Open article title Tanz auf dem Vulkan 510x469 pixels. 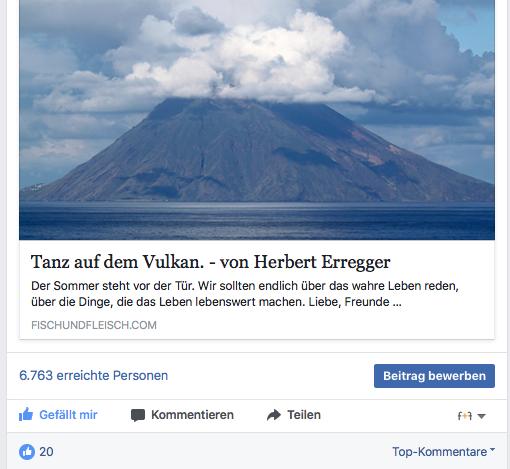coord(210,262)
